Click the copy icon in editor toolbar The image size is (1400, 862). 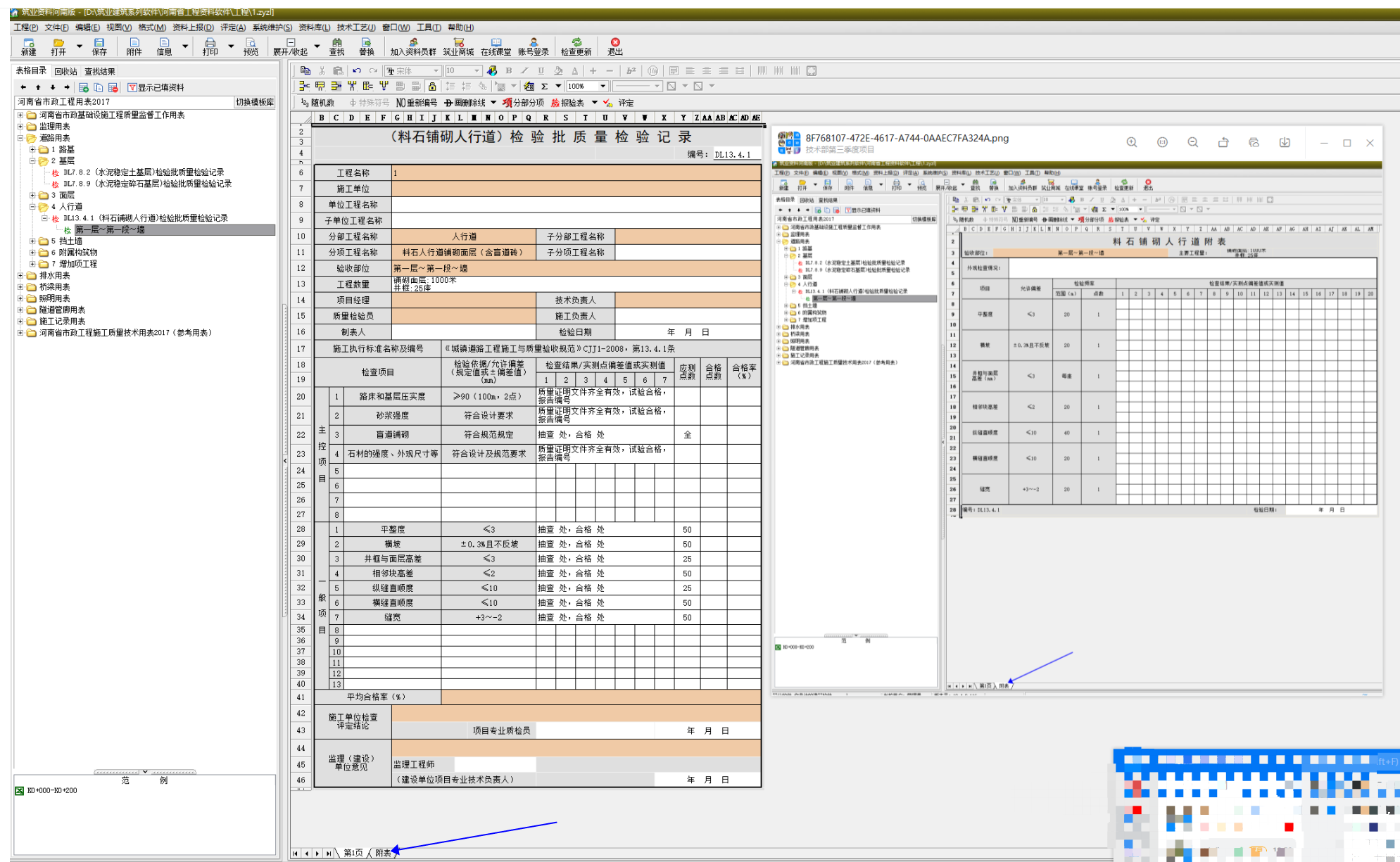pyautogui.click(x=305, y=70)
